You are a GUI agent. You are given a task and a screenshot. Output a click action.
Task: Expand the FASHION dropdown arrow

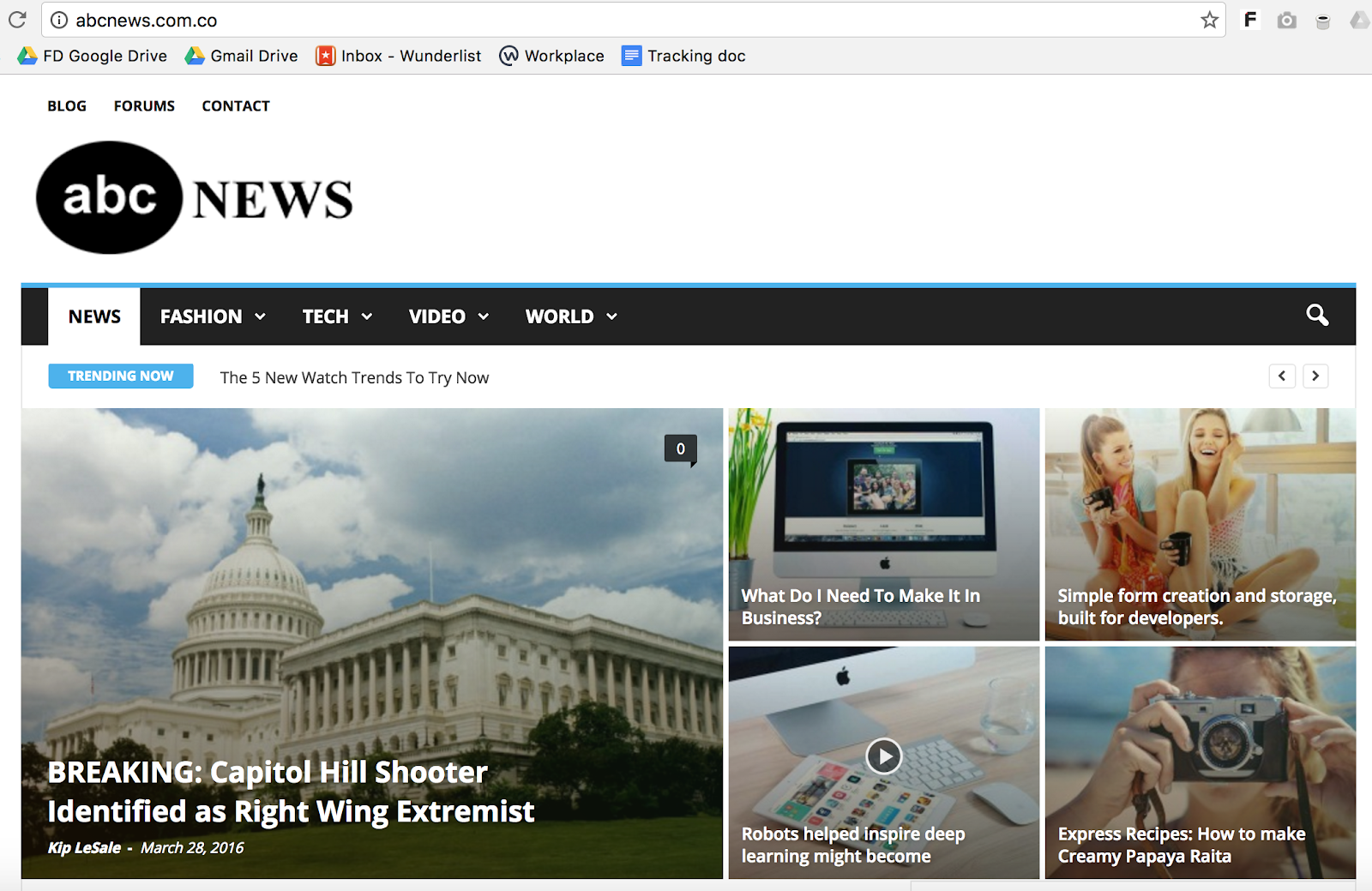(x=260, y=316)
